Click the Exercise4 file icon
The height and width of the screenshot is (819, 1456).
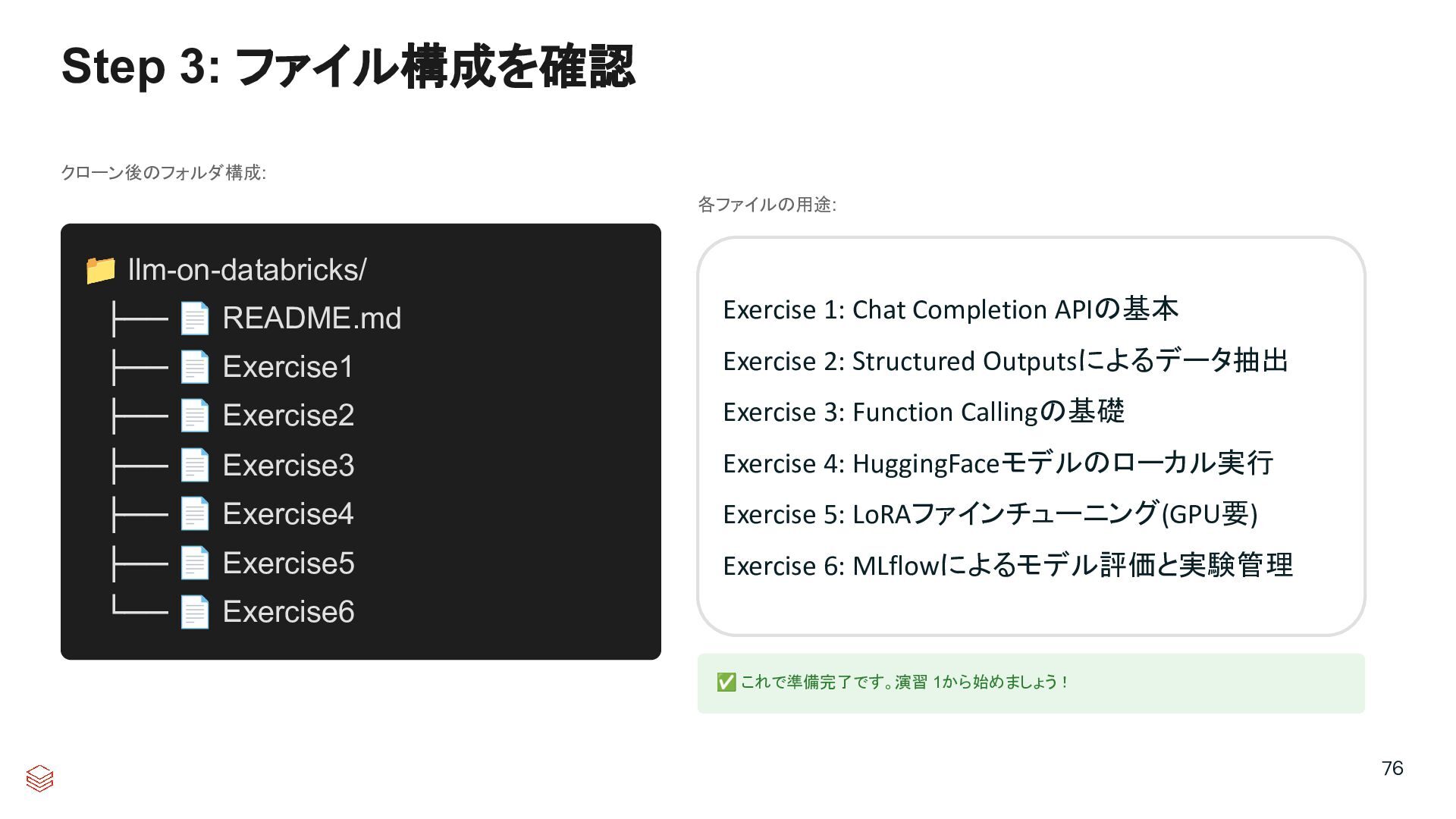pos(194,514)
